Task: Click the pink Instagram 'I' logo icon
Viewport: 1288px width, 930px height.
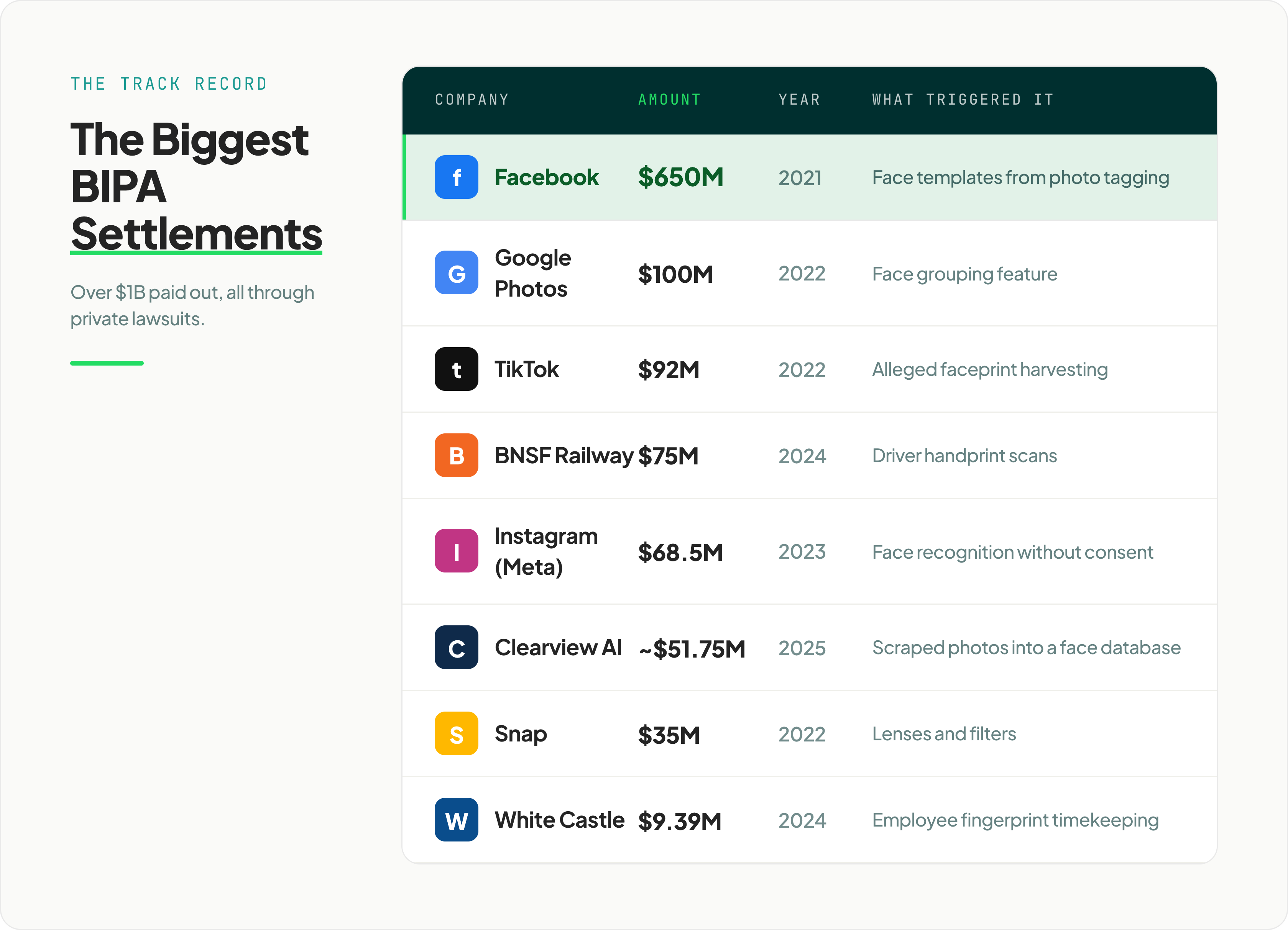Action: [456, 551]
